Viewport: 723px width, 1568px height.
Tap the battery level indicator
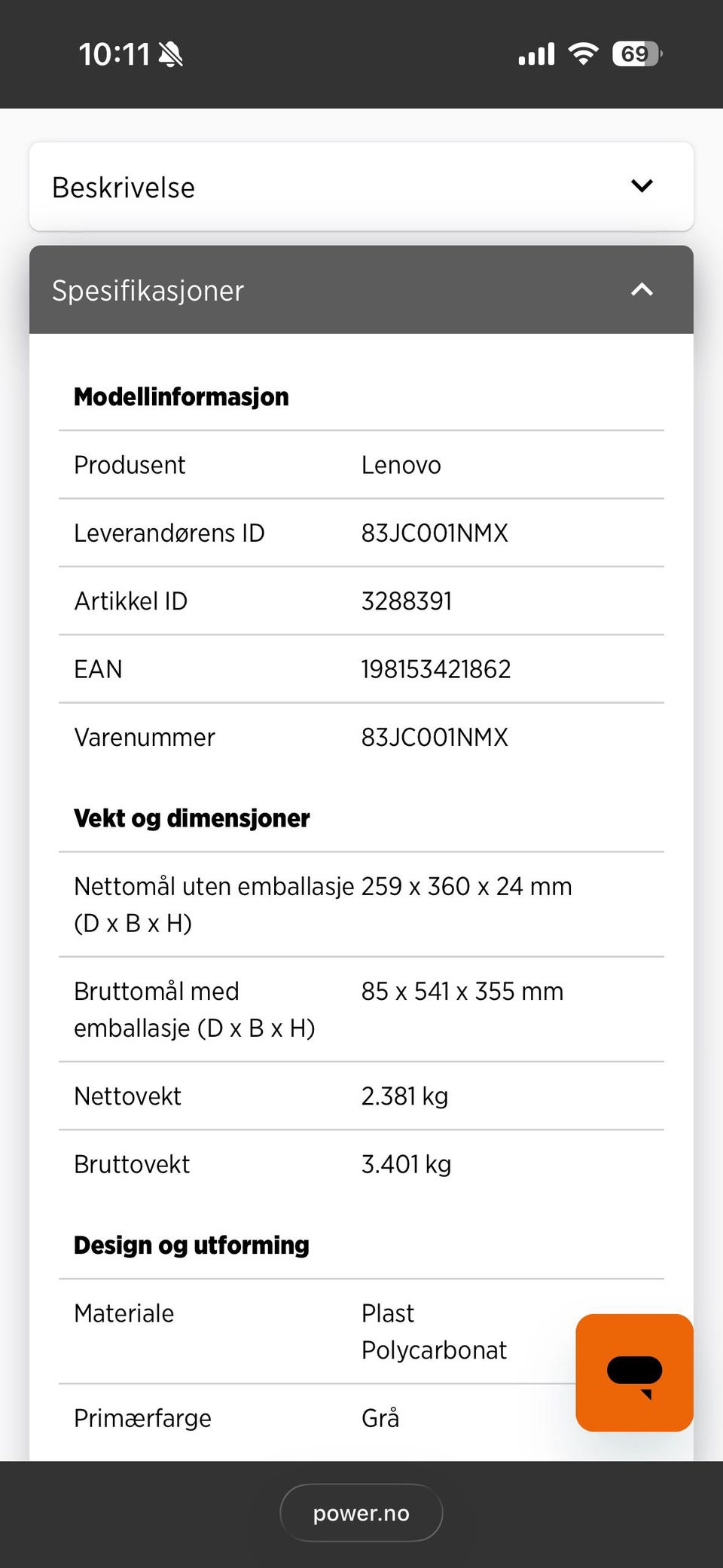click(636, 53)
